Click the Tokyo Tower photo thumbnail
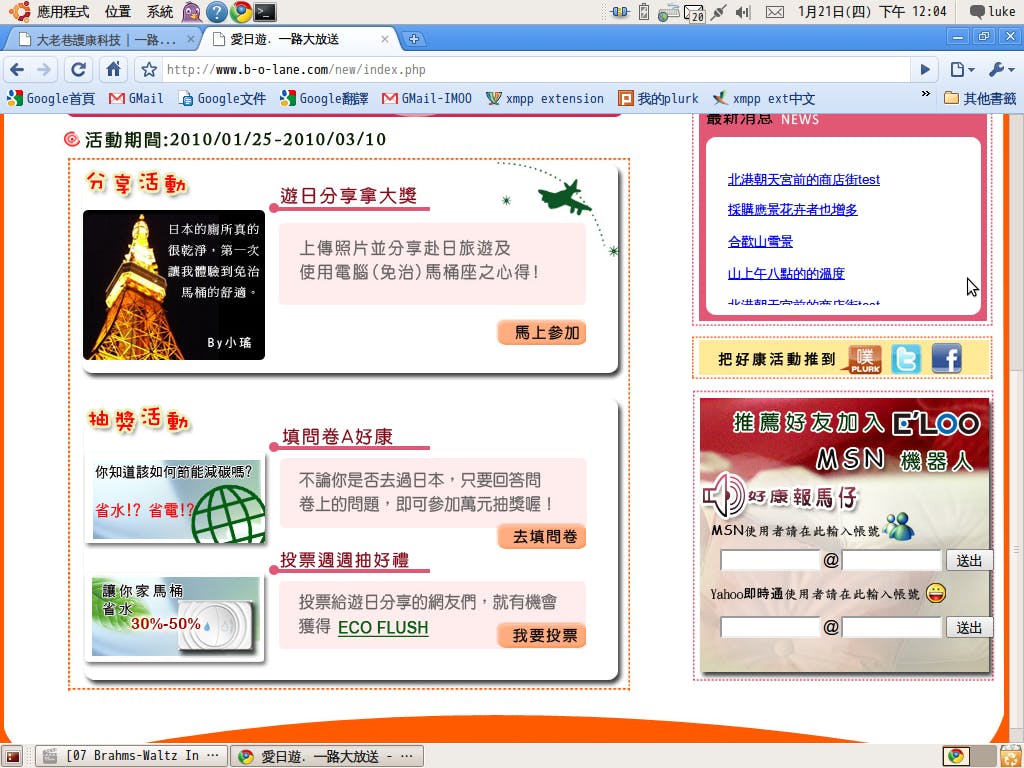 [174, 285]
